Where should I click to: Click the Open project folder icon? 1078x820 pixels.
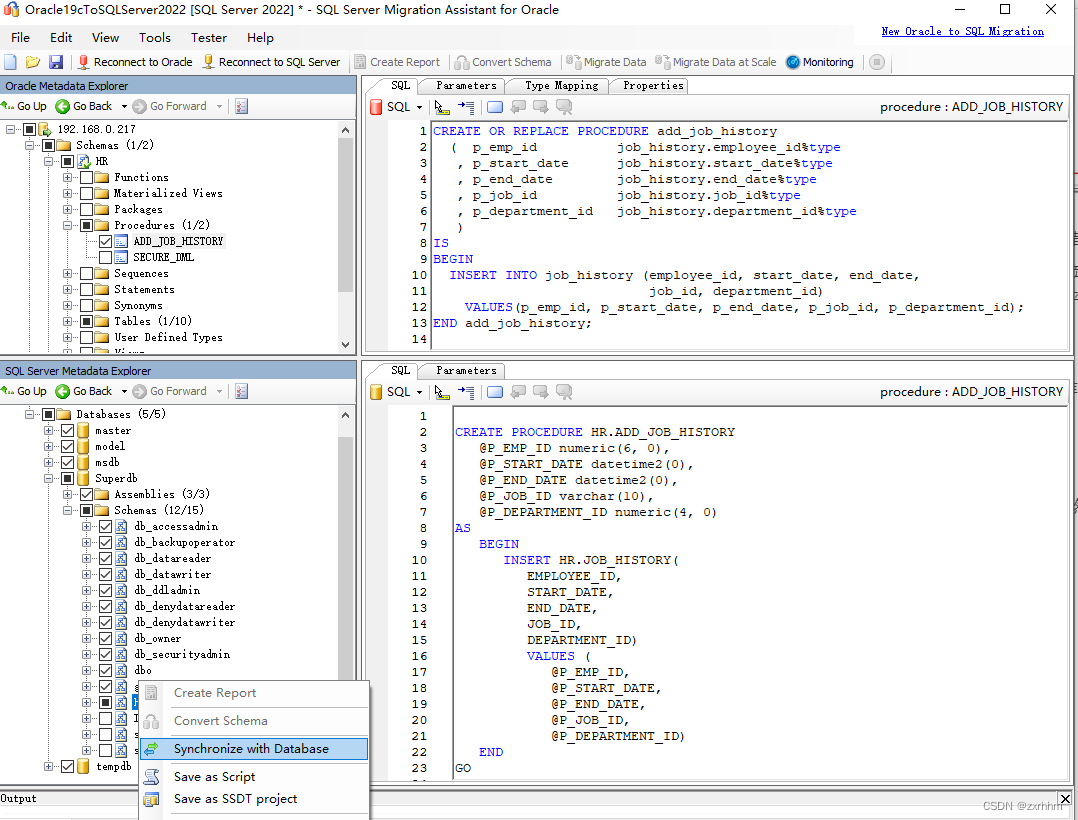pos(32,62)
